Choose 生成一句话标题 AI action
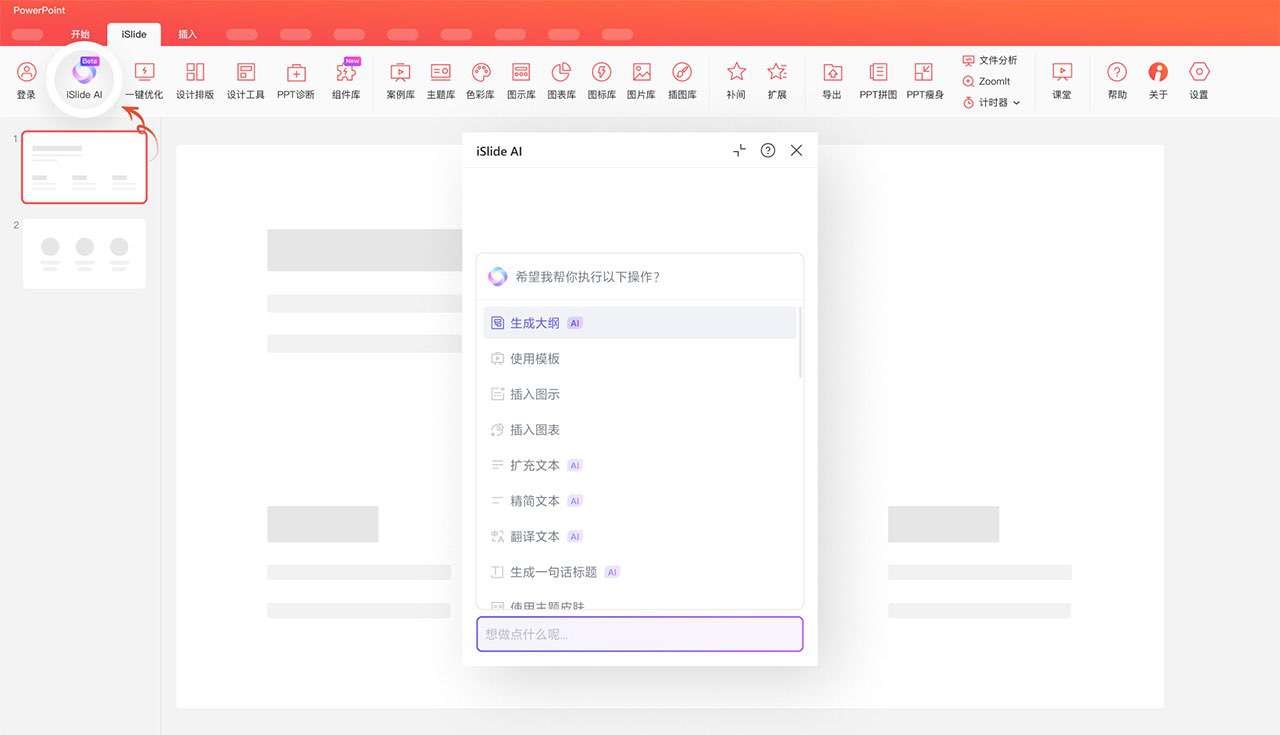 [640, 572]
